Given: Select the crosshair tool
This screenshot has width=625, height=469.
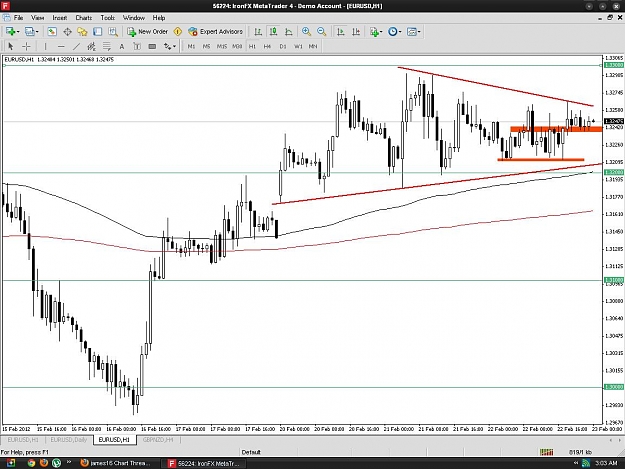Looking at the screenshot, I should click(x=26, y=46).
